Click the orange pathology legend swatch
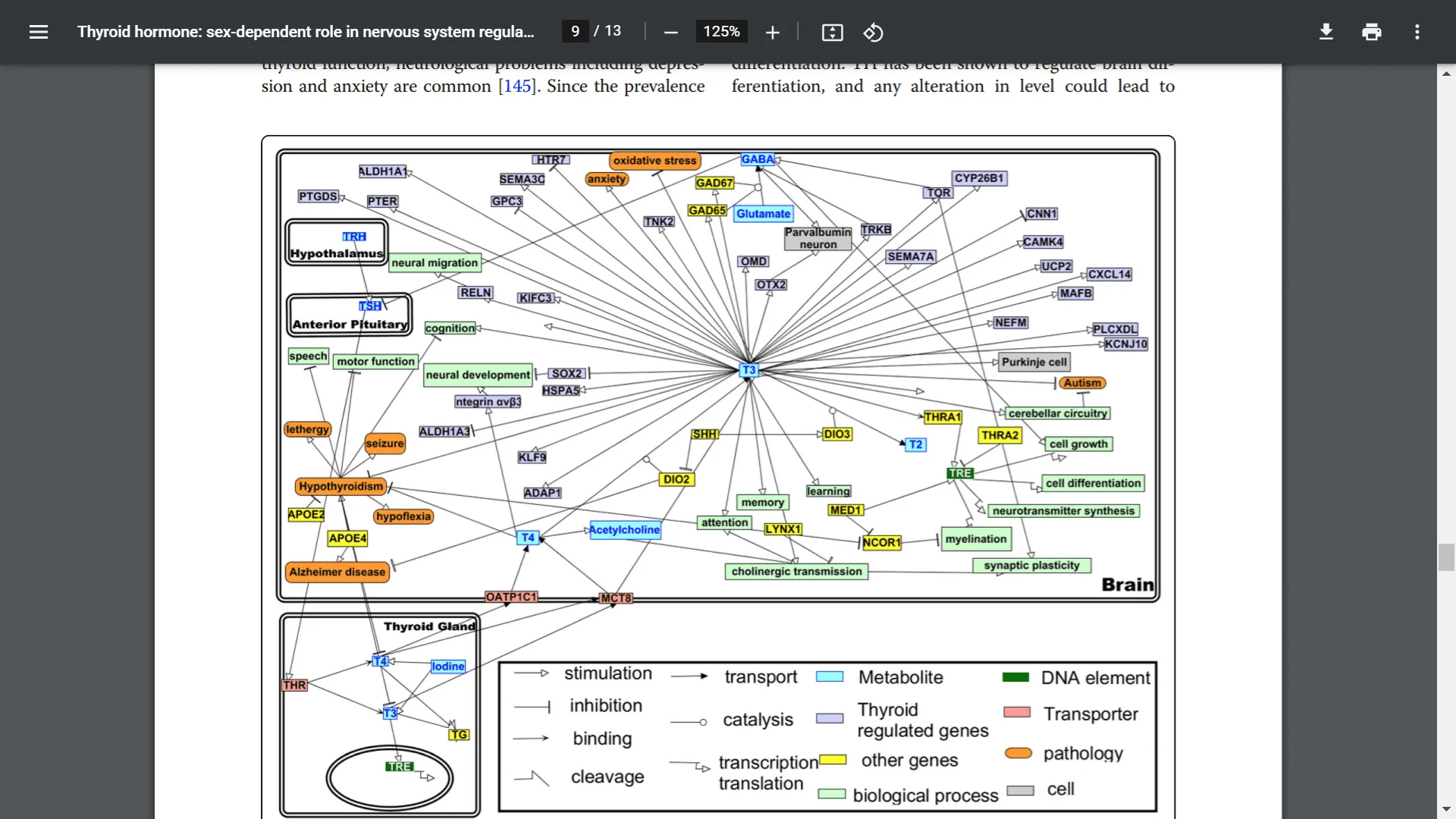 [1018, 753]
